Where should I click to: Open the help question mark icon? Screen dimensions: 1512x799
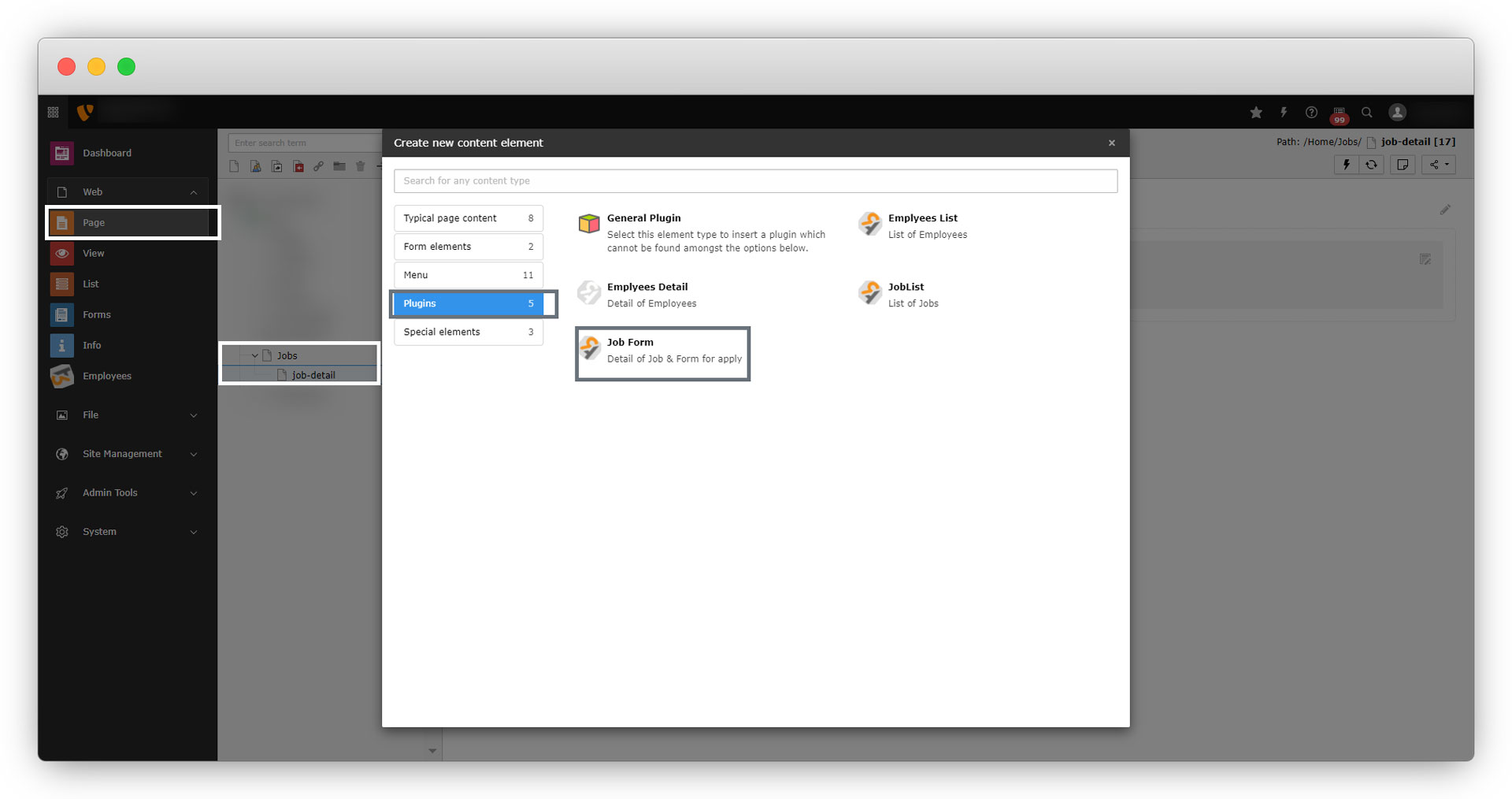pyautogui.click(x=1311, y=113)
